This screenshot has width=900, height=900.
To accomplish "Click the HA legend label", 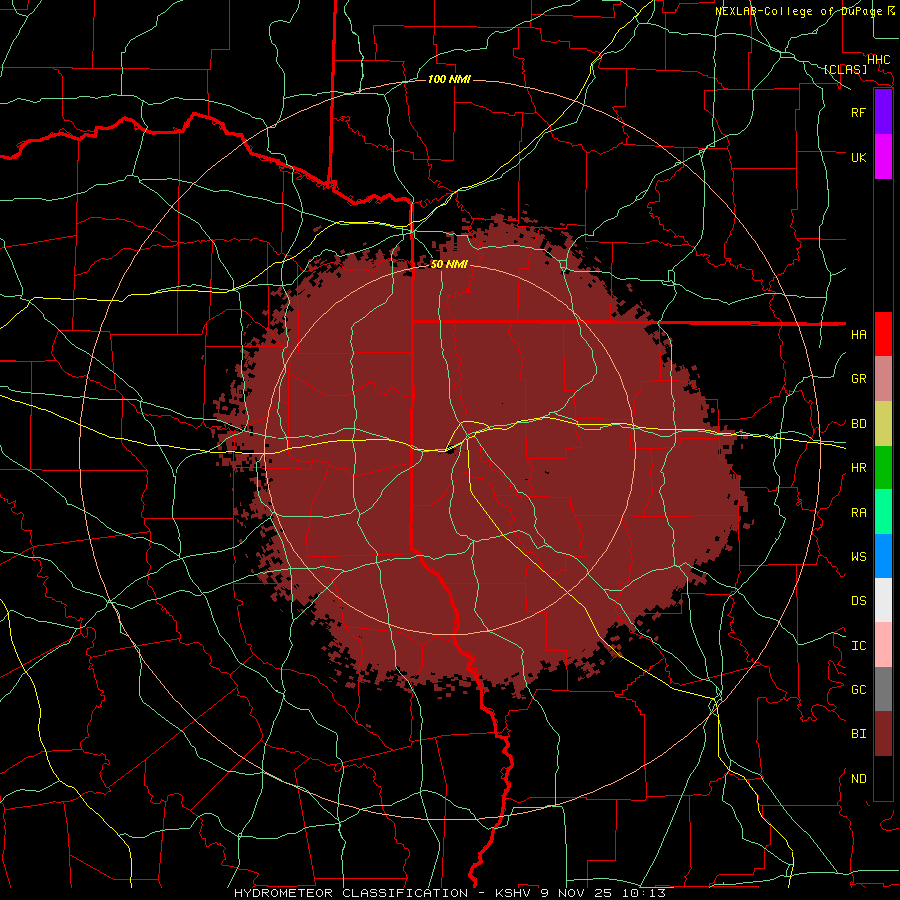I will 858,334.
